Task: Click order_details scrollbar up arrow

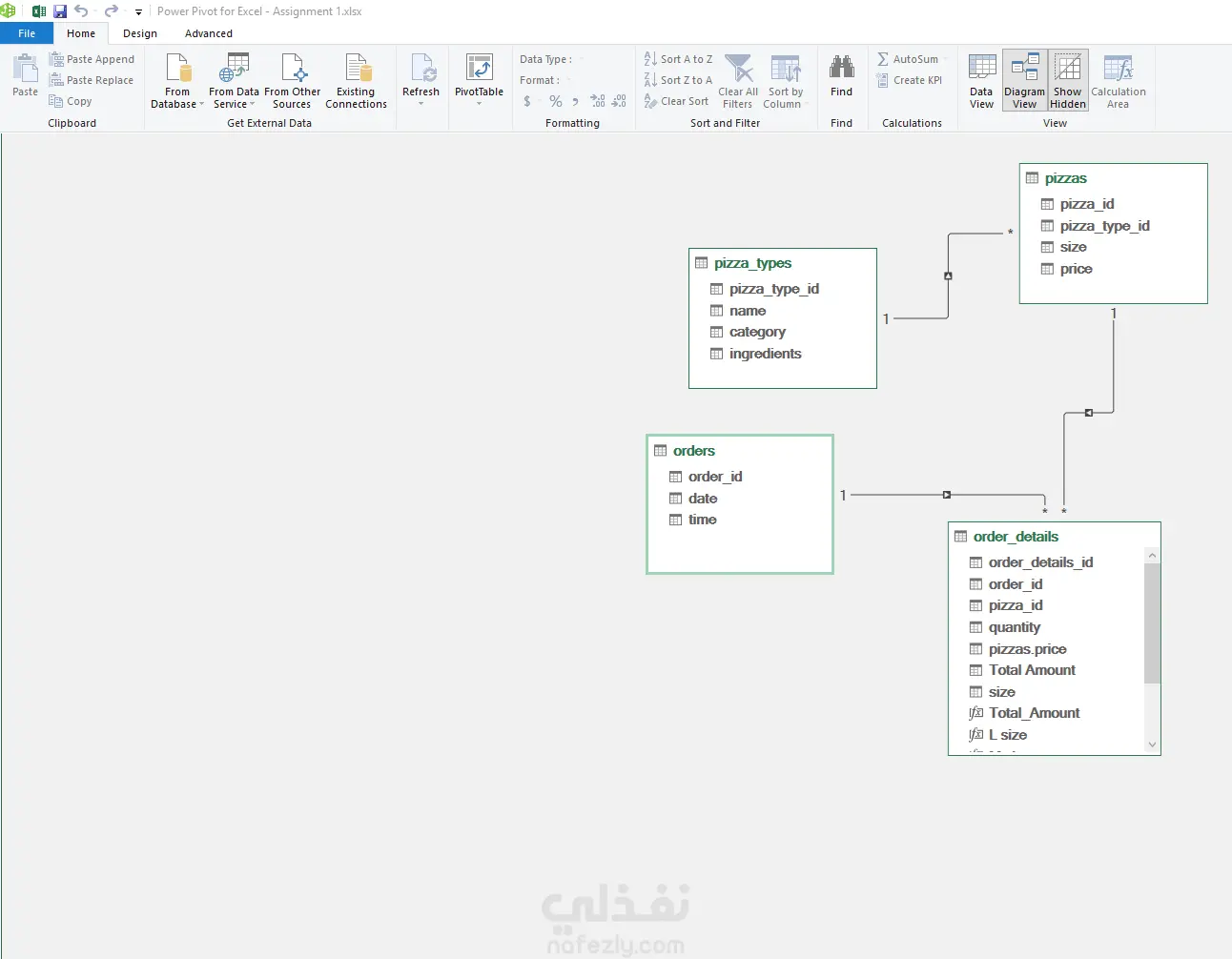Action: 1152,556
